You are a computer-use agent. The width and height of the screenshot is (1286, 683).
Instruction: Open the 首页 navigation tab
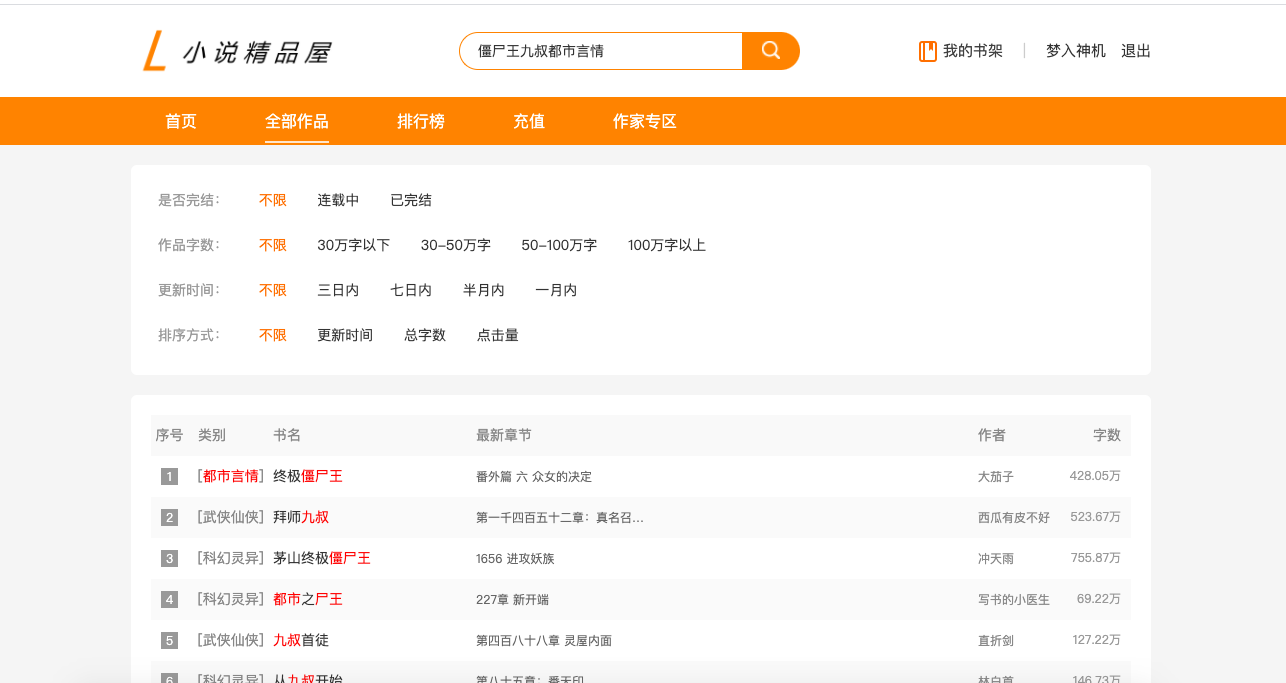point(180,121)
